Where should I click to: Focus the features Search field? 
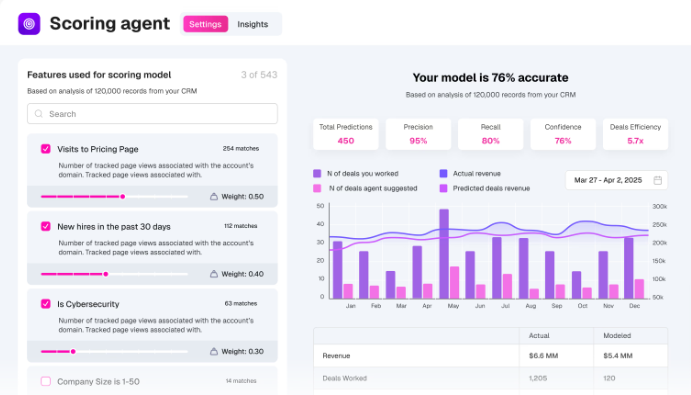(x=152, y=114)
